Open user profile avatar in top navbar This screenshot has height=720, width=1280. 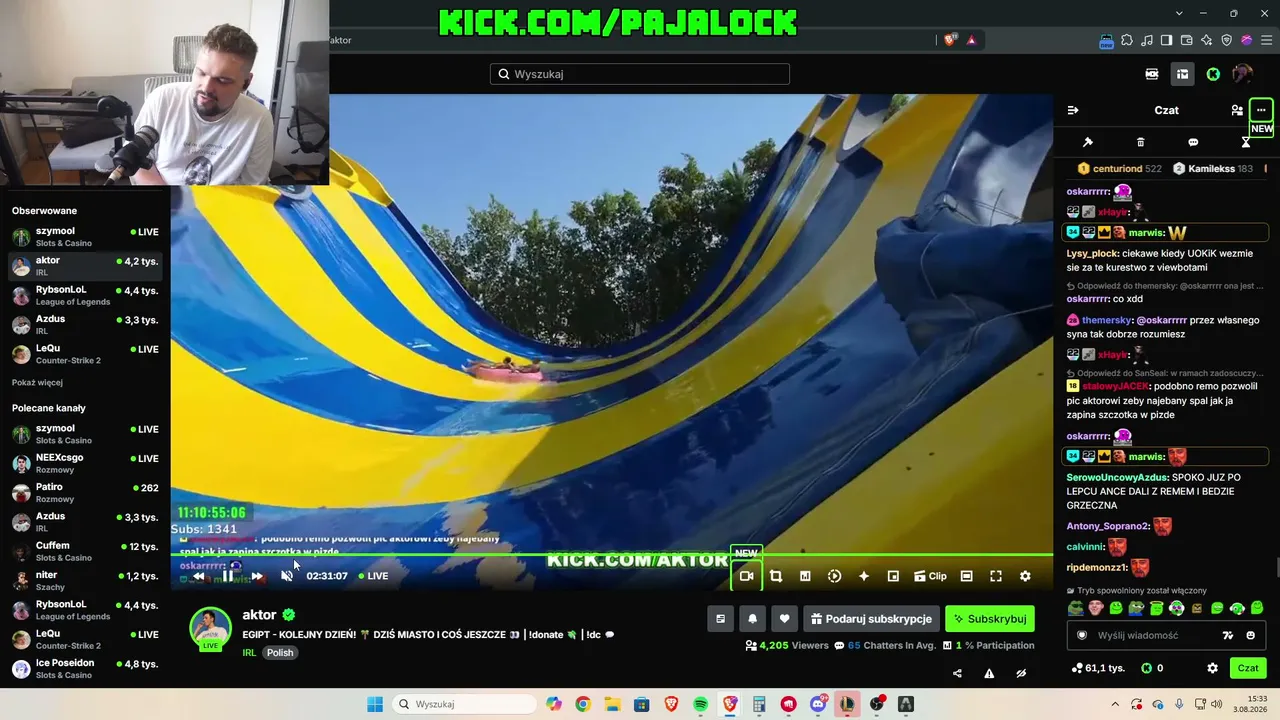[1243, 74]
